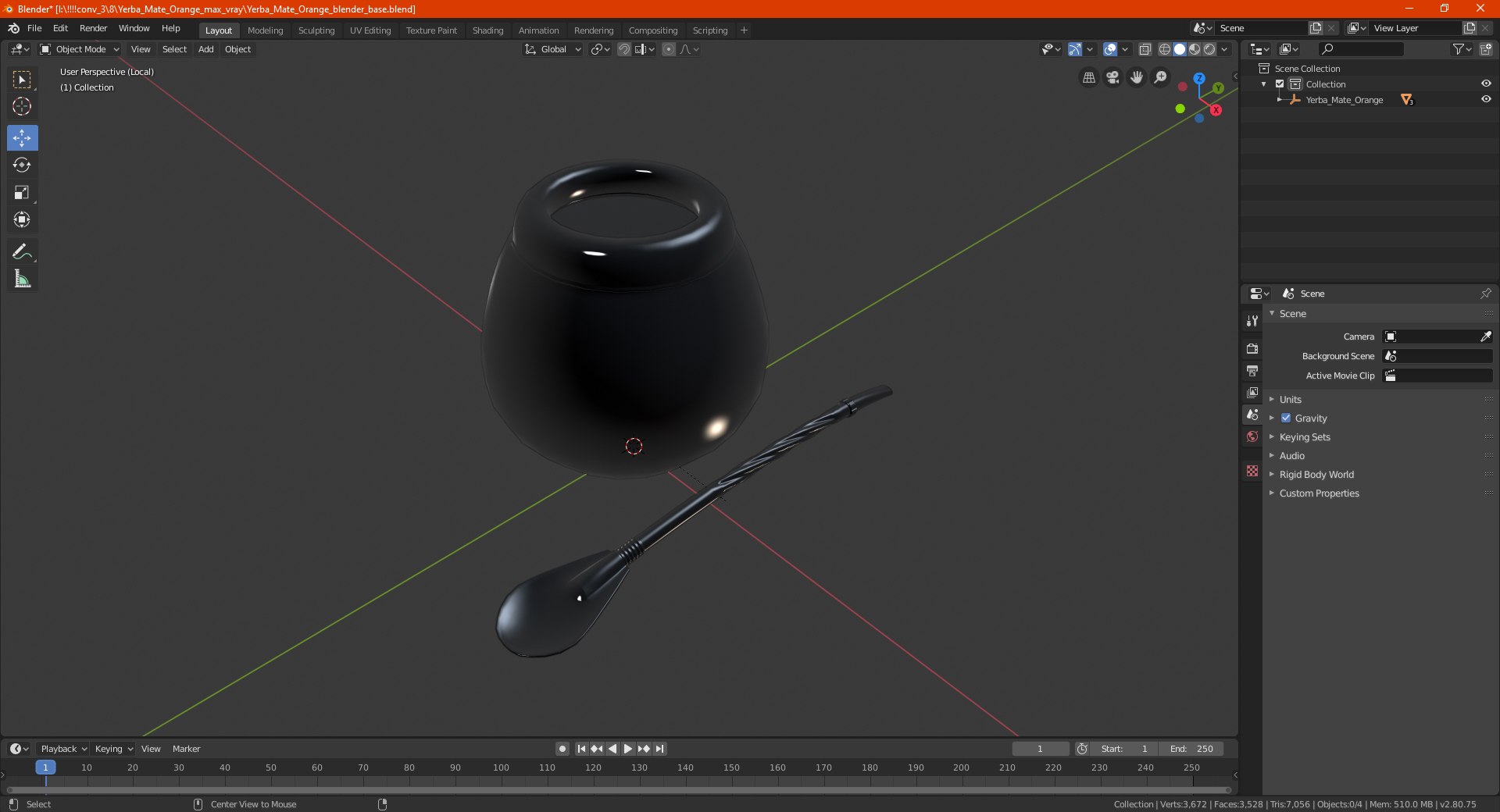Open the Object Mode dropdown
This screenshot has height=812, width=1500.
click(79, 49)
